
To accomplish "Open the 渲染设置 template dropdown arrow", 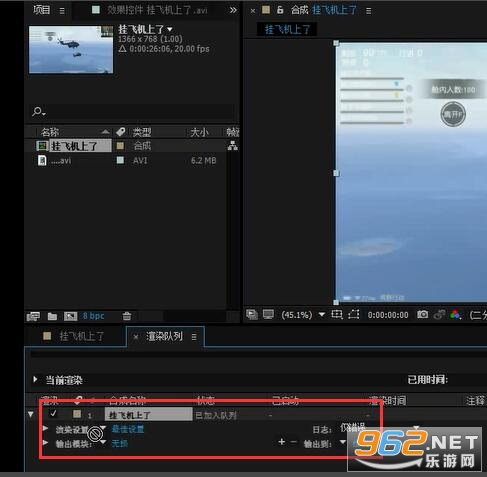I will [x=103, y=428].
